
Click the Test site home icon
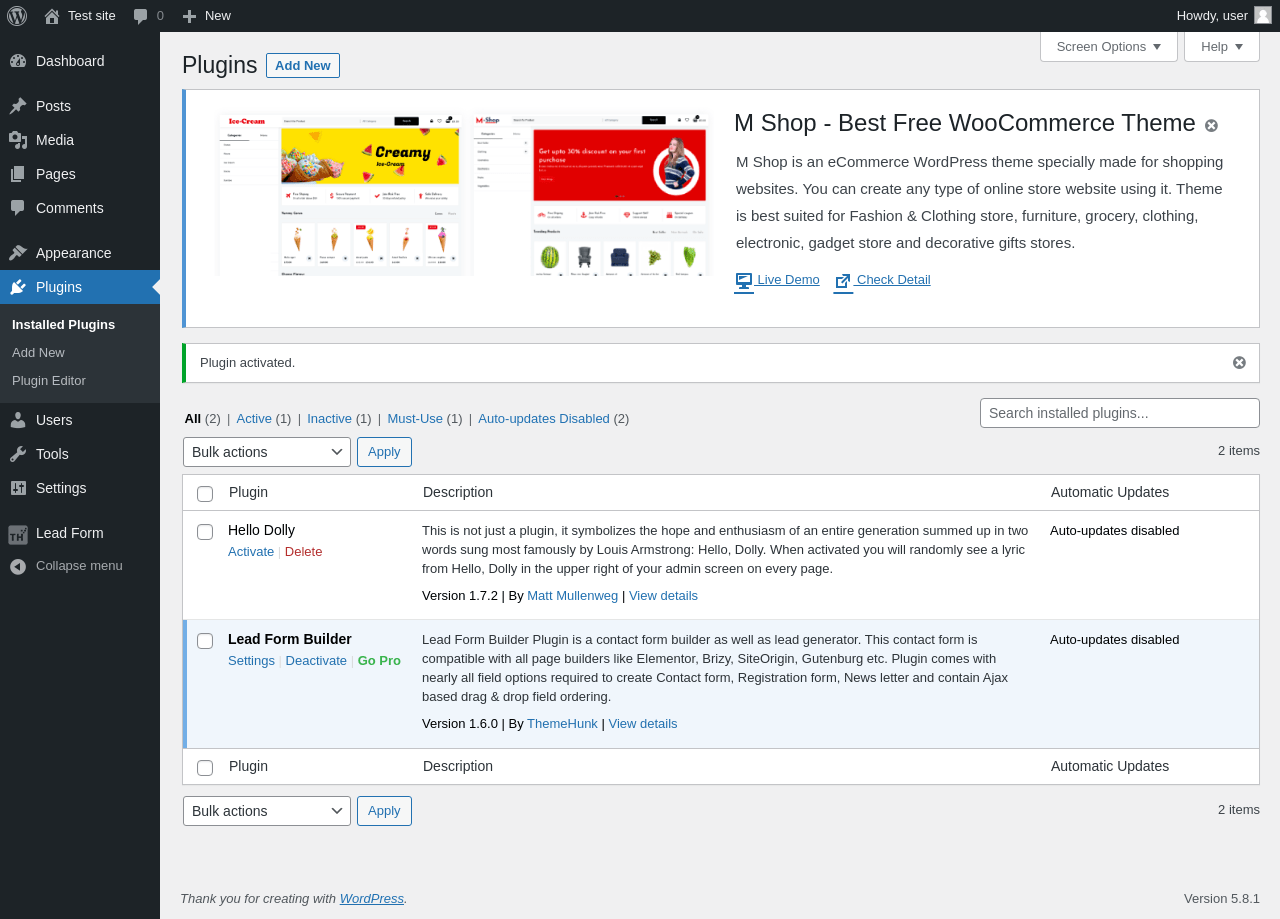pos(51,16)
